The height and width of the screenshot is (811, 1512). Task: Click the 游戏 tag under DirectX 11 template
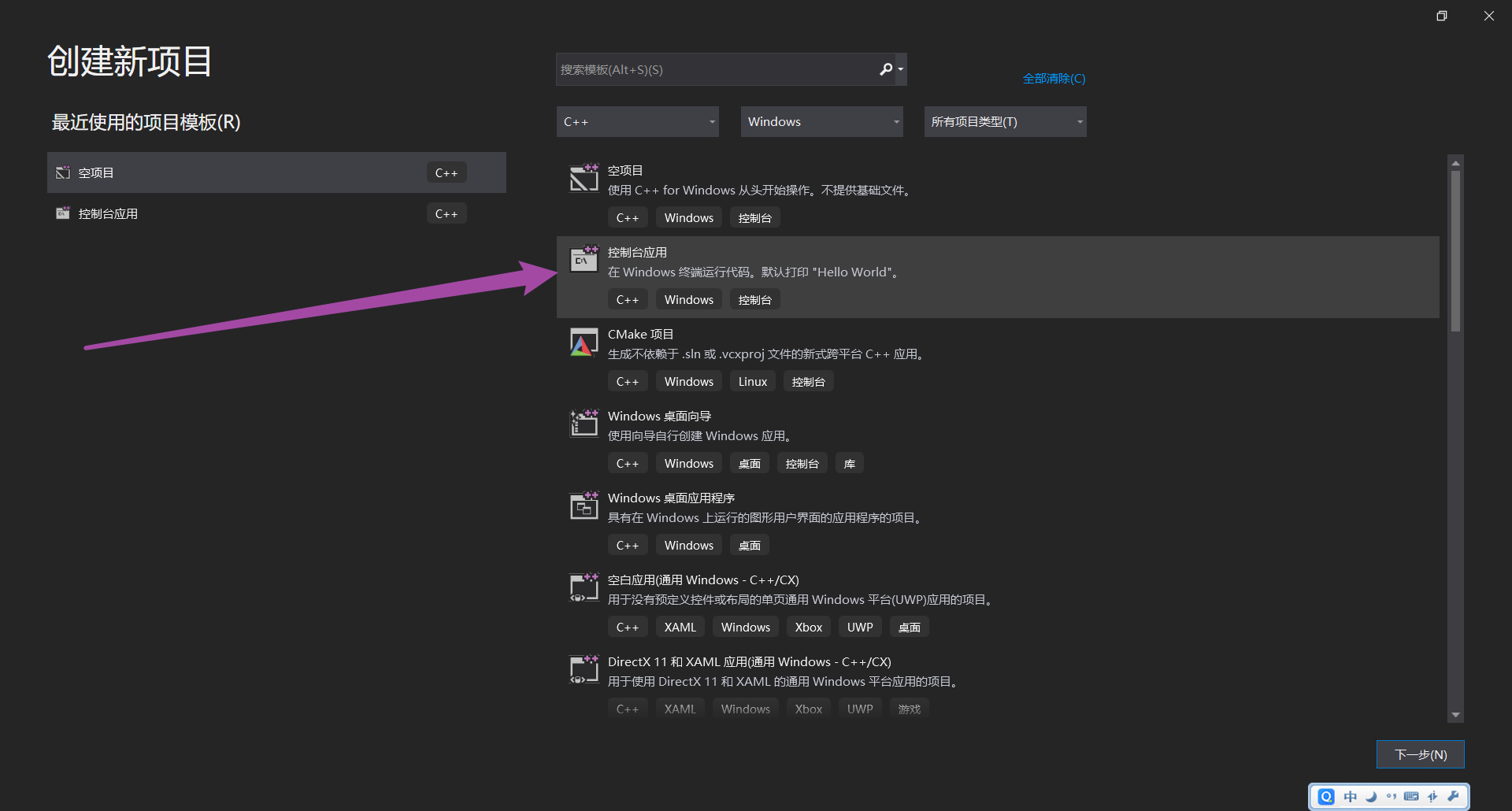coord(910,709)
